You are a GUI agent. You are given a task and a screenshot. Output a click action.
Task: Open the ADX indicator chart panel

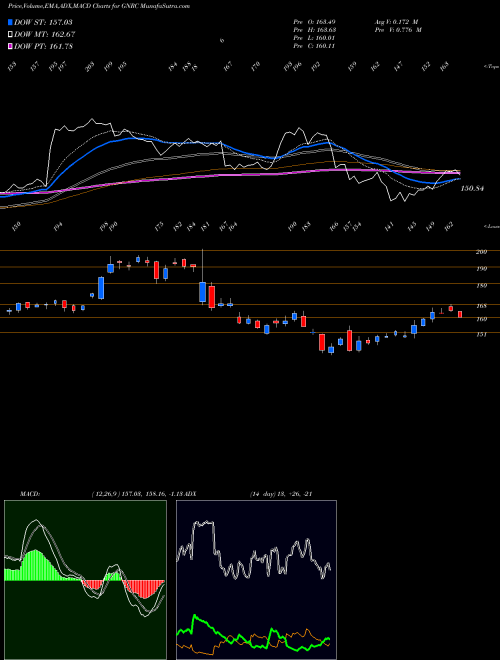(256, 580)
